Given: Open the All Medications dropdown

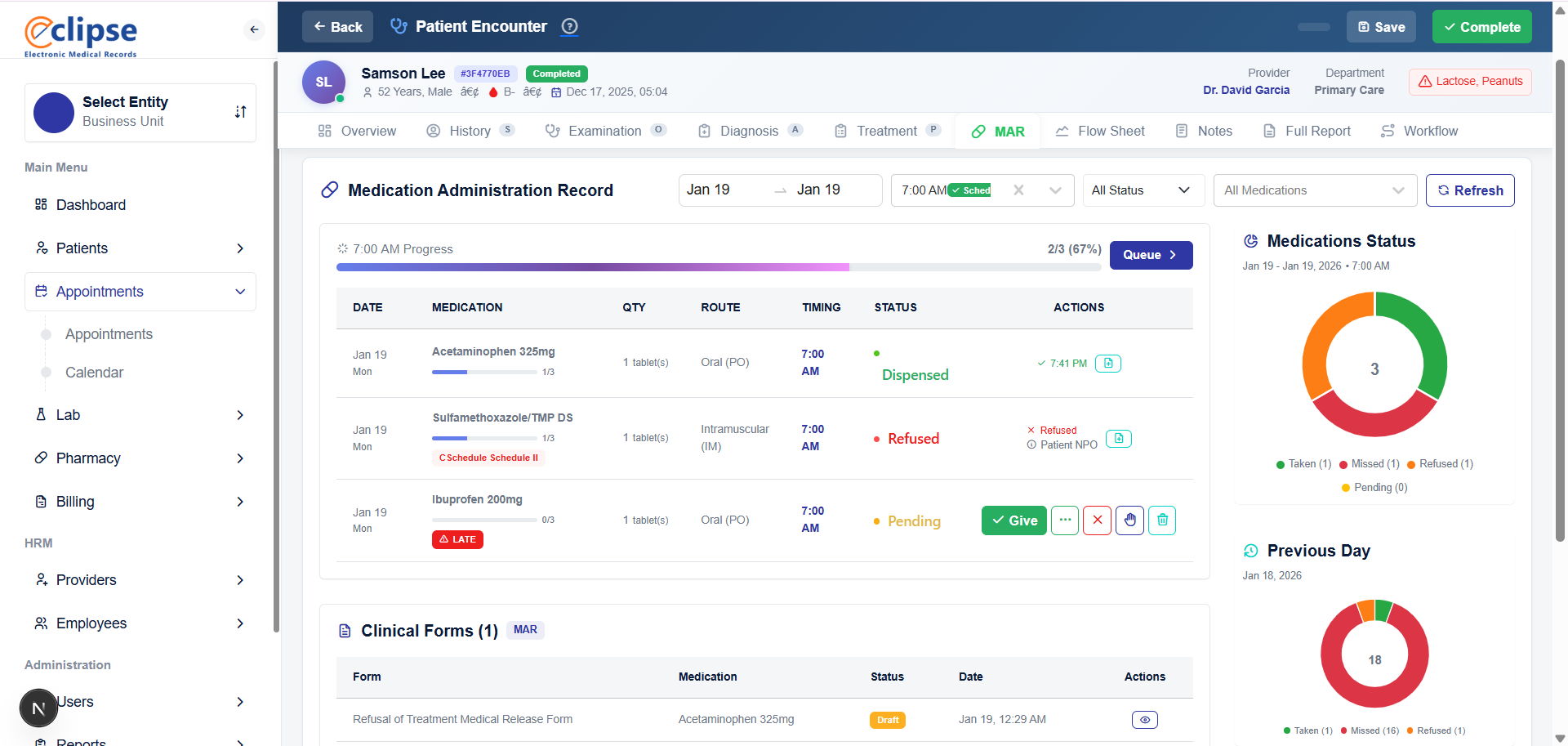Looking at the screenshot, I should tap(1315, 190).
